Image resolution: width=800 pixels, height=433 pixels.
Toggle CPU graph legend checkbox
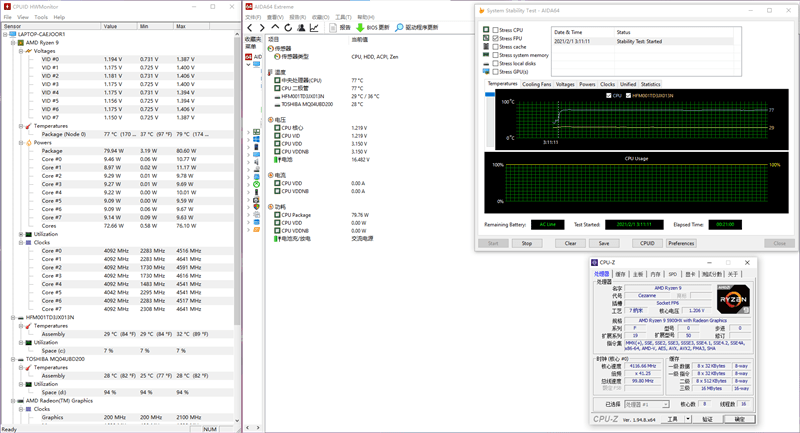coord(609,95)
